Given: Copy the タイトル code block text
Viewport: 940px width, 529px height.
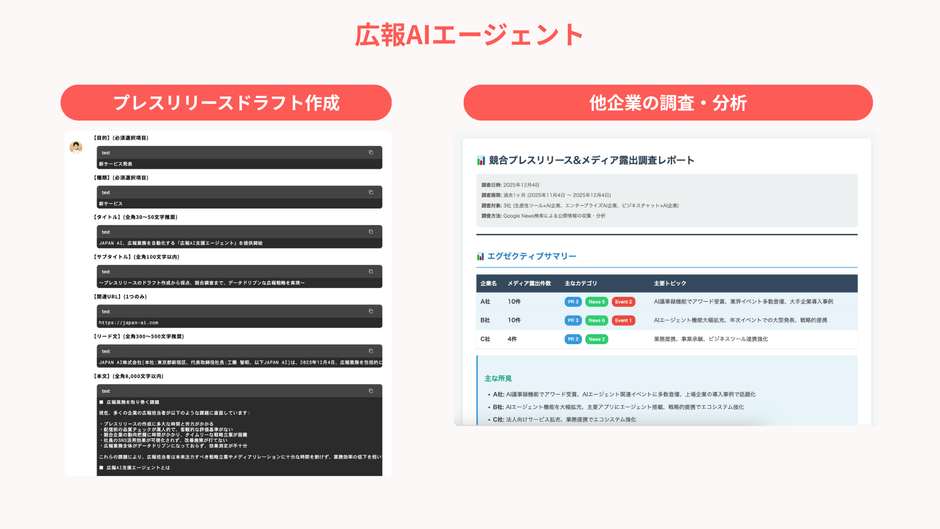Looking at the screenshot, I should tap(370, 232).
